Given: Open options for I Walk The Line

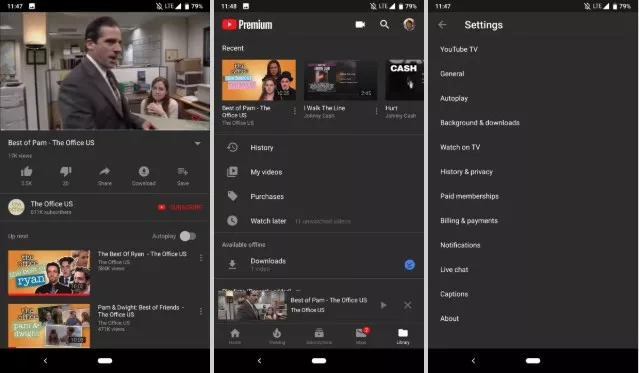Looking at the screenshot, I should [377, 111].
